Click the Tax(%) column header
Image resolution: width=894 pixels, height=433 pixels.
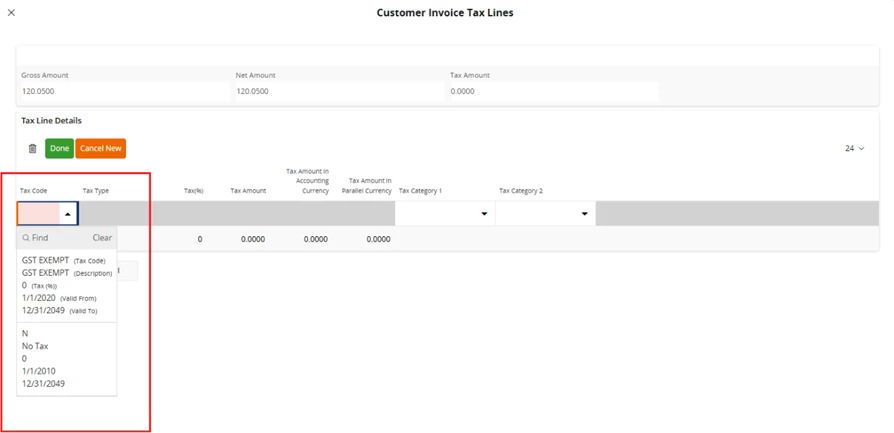click(x=194, y=191)
